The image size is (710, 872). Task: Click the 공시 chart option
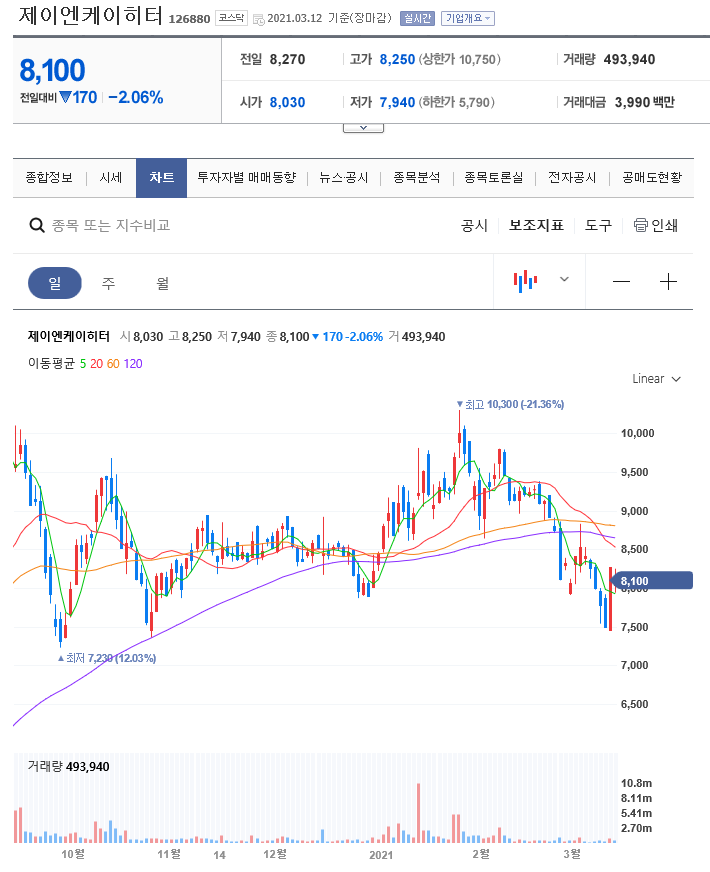pyautogui.click(x=474, y=225)
